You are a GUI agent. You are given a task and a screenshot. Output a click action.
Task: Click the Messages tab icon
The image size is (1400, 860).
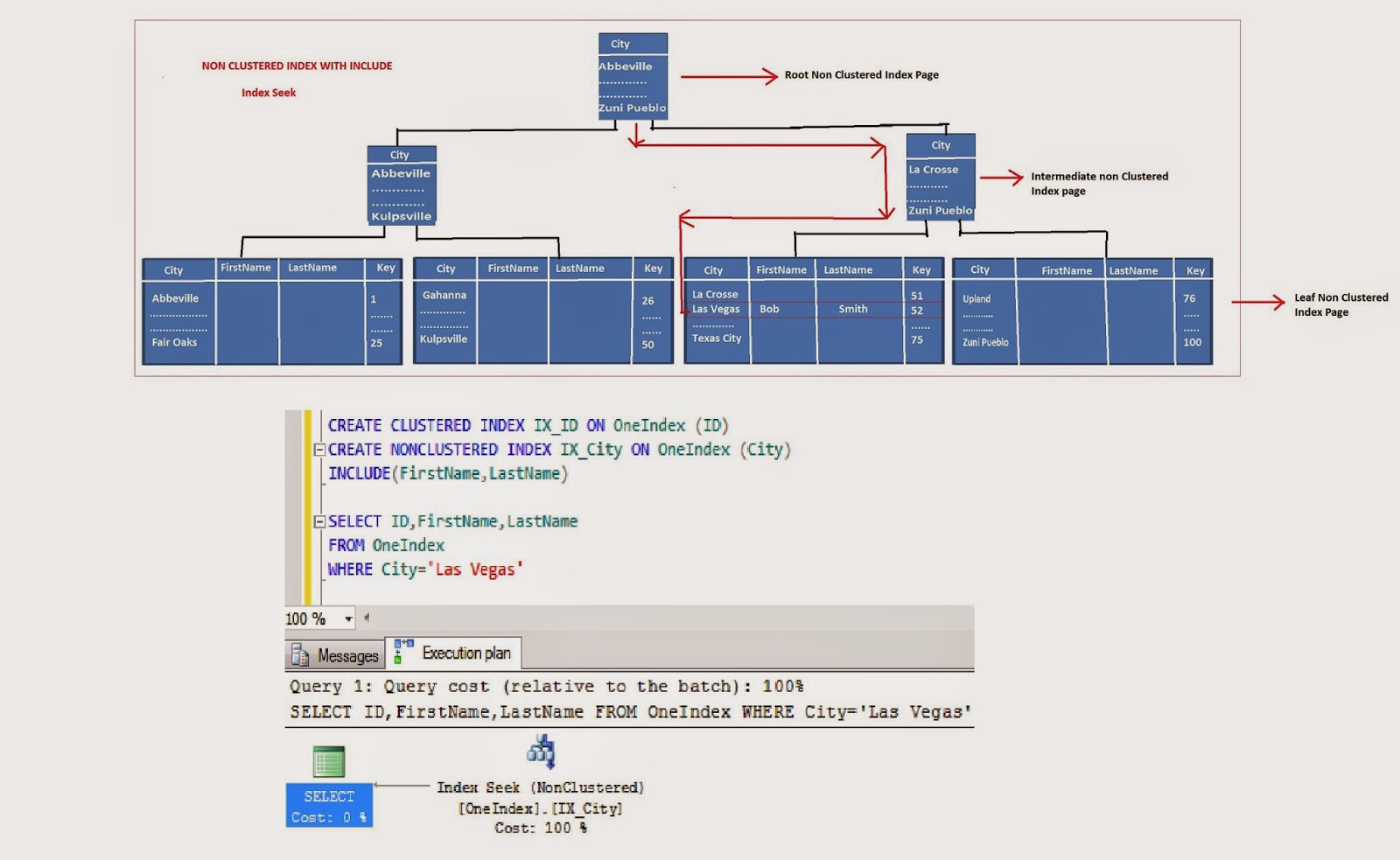click(298, 654)
